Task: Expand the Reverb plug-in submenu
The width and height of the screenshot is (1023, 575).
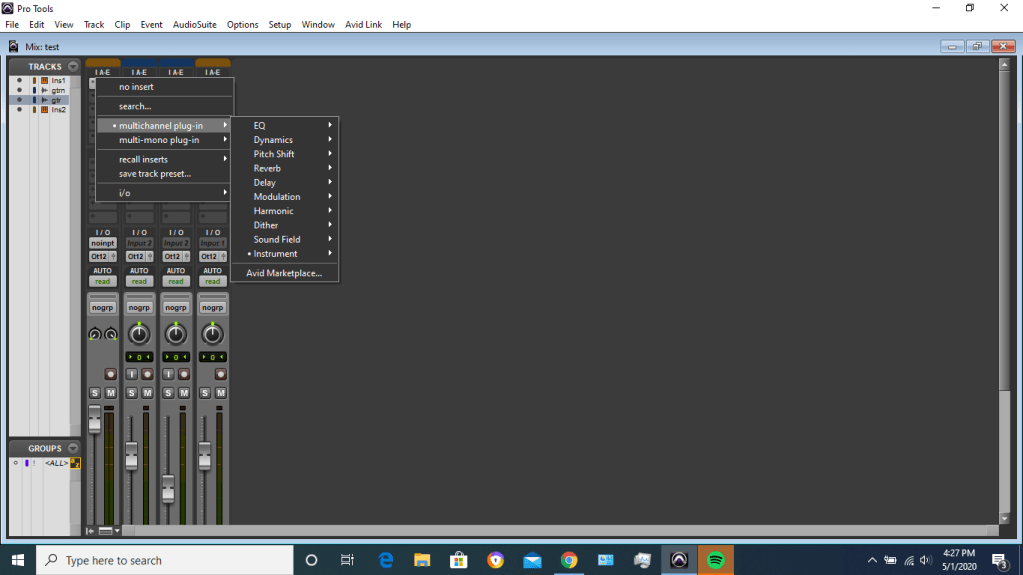Action: click(x=267, y=168)
